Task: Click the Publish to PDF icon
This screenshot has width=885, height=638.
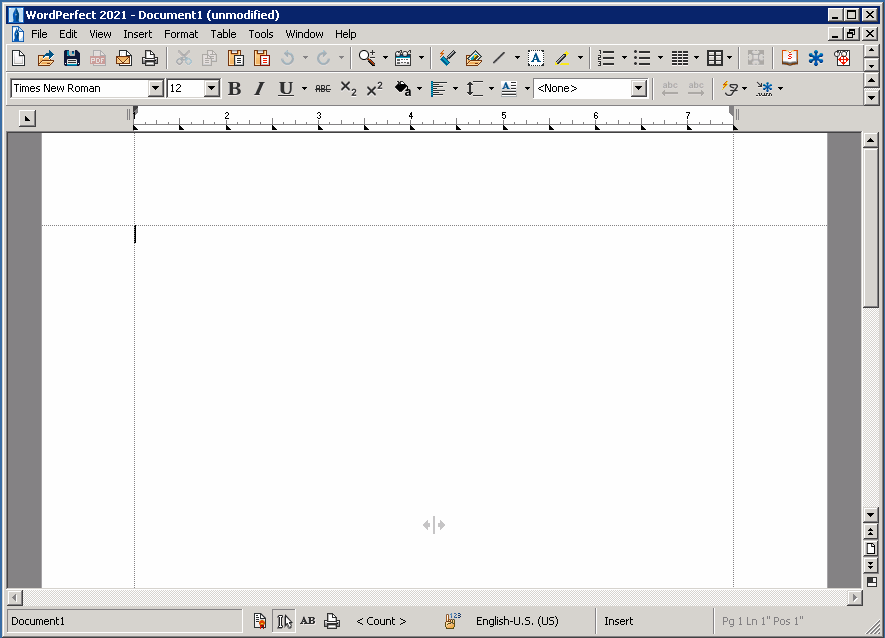Action: point(98,58)
